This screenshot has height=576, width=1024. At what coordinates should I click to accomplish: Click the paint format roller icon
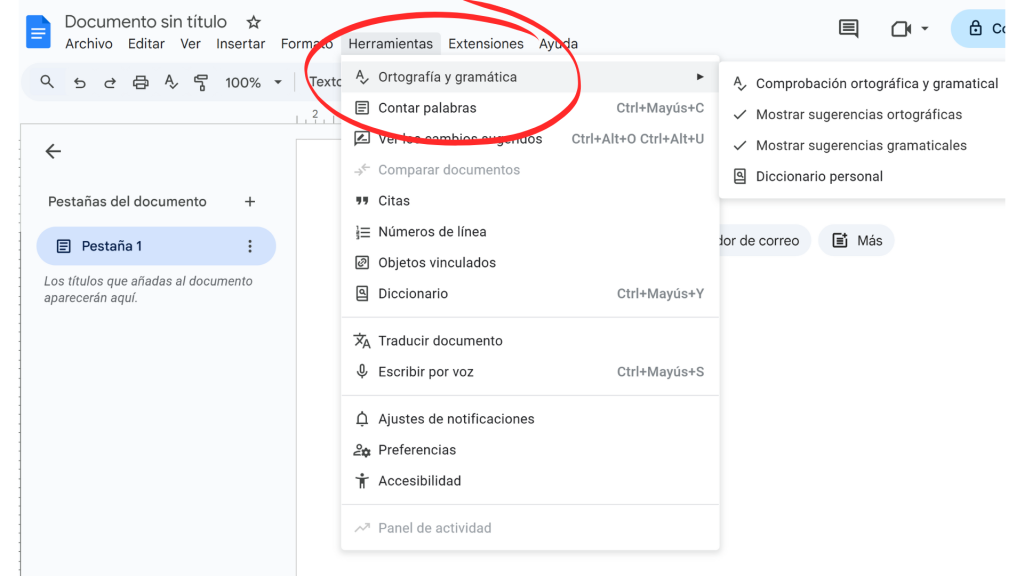[201, 83]
